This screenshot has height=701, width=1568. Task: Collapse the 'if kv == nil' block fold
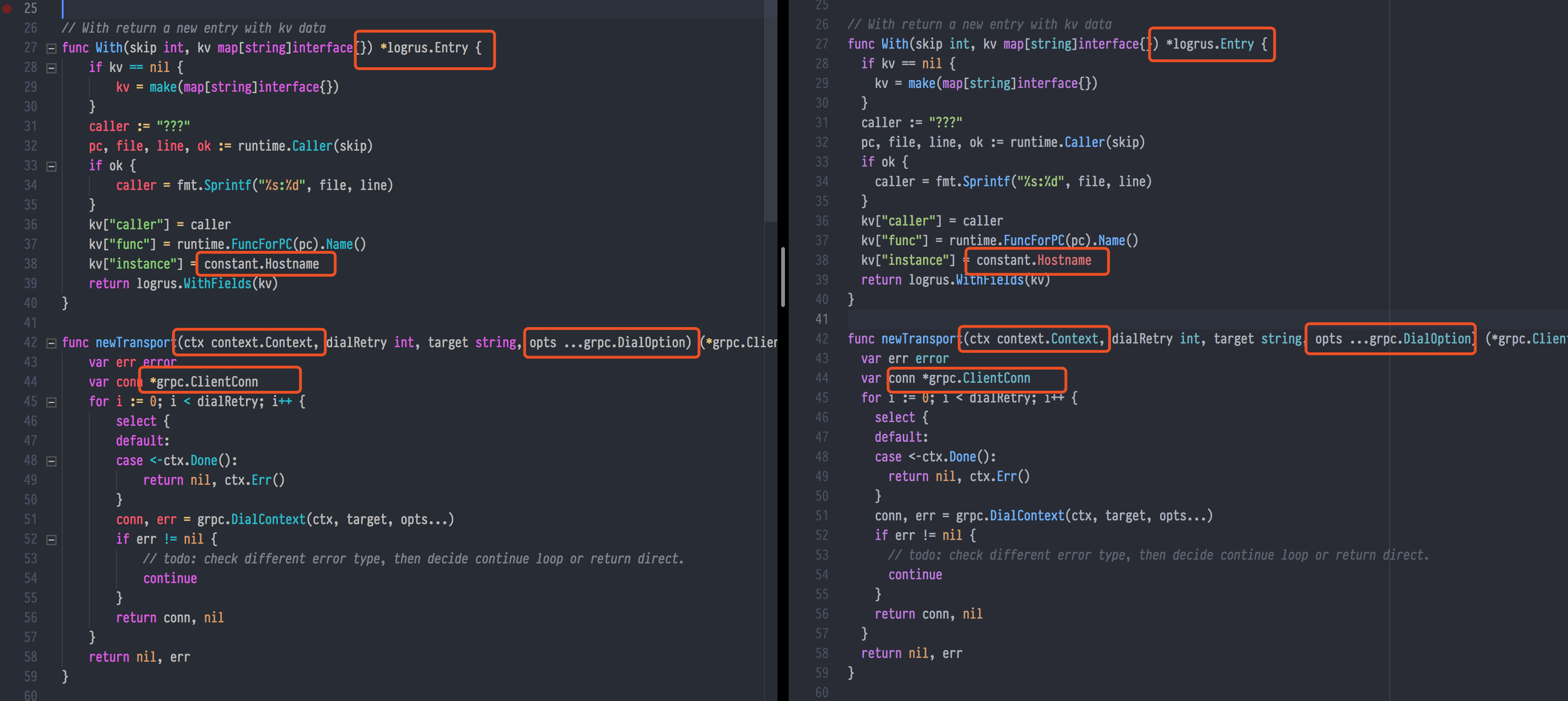pyautogui.click(x=52, y=67)
